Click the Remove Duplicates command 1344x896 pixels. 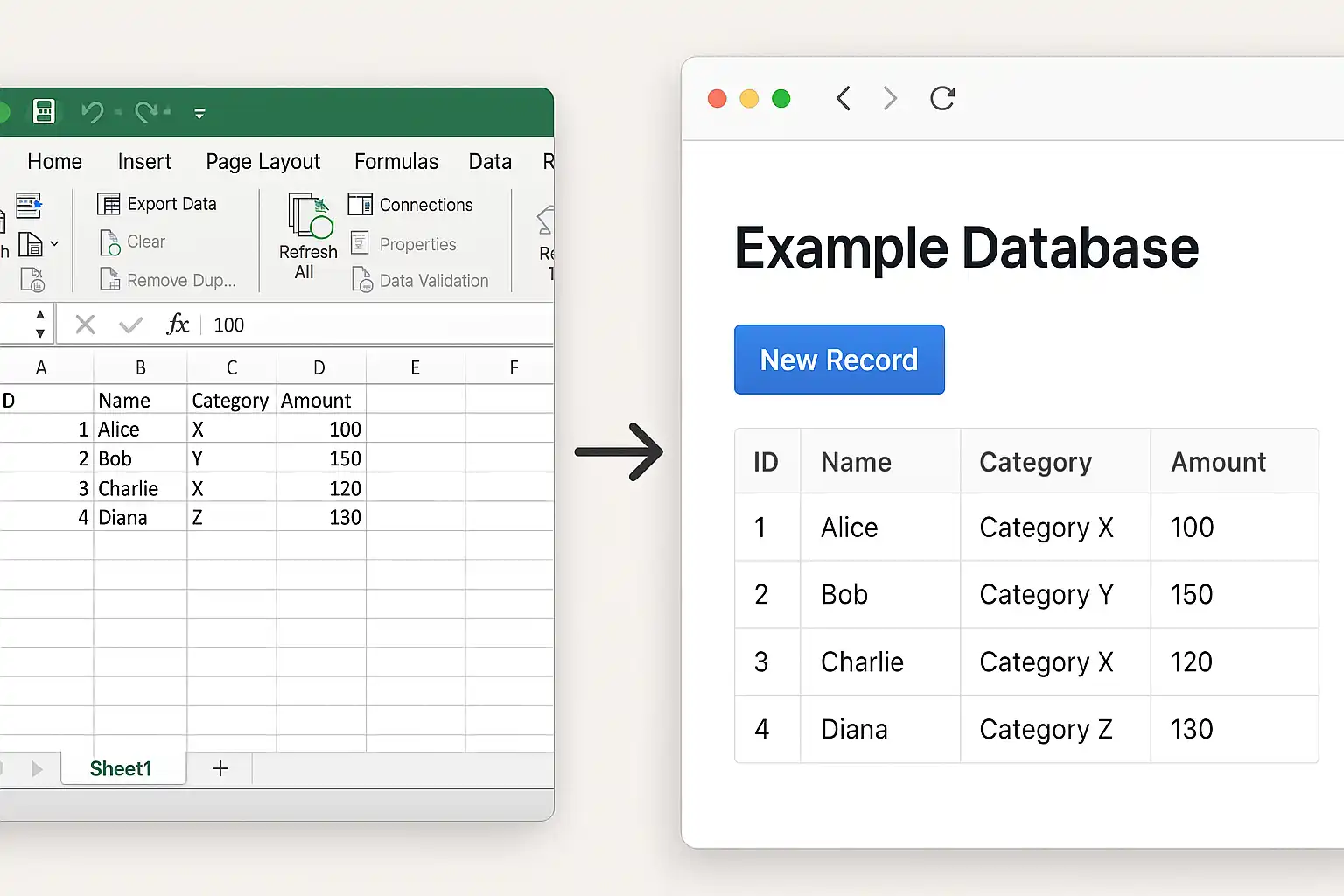pos(168,280)
